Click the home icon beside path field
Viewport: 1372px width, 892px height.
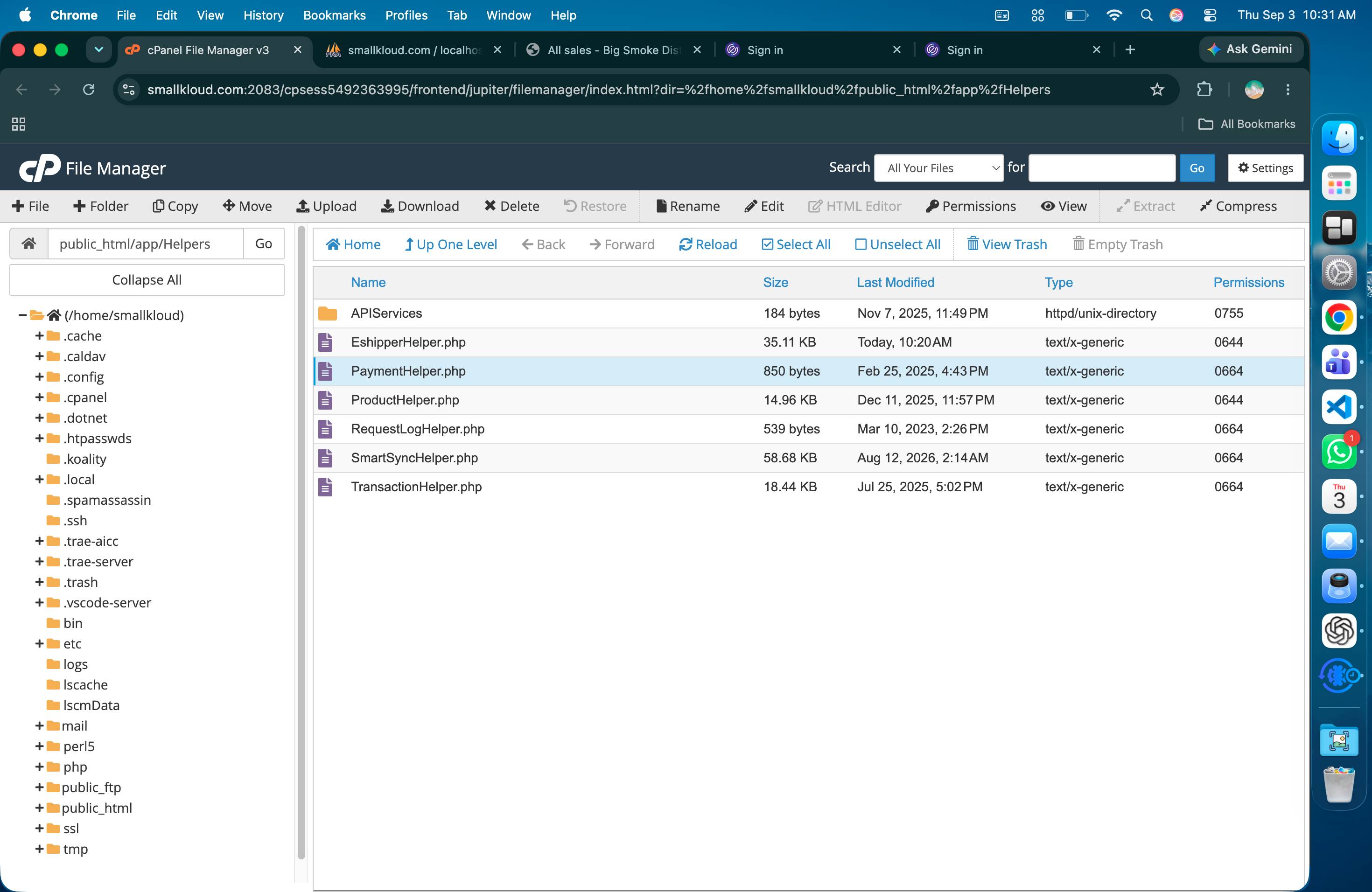point(29,244)
